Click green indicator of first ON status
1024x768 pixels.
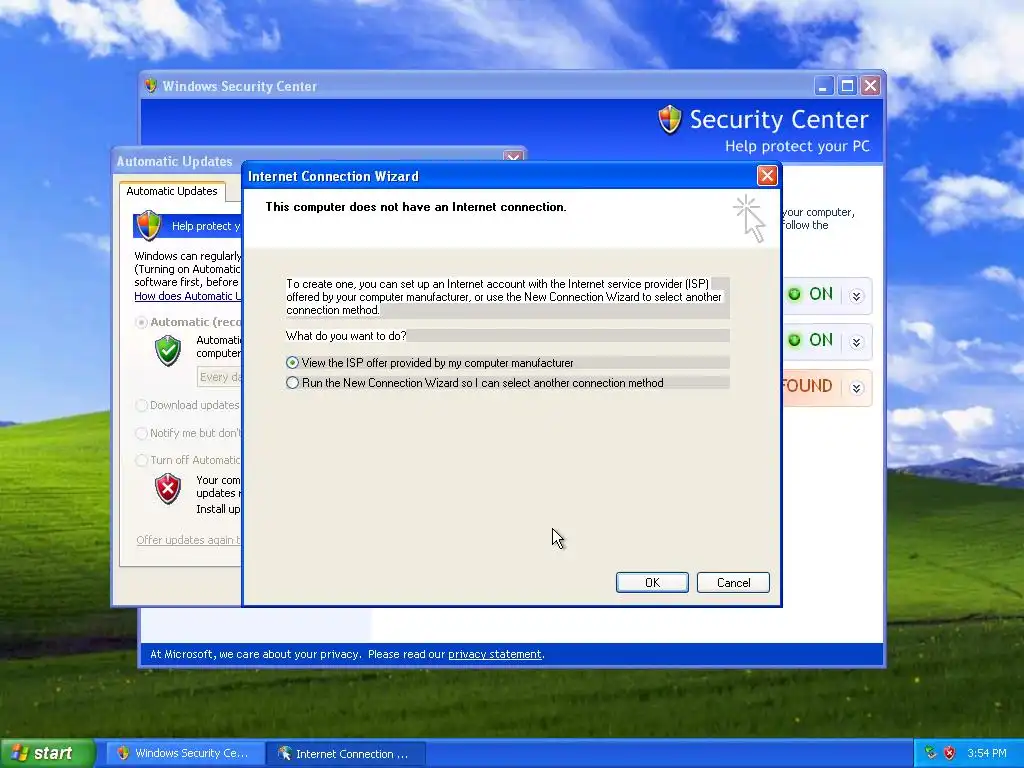794,294
